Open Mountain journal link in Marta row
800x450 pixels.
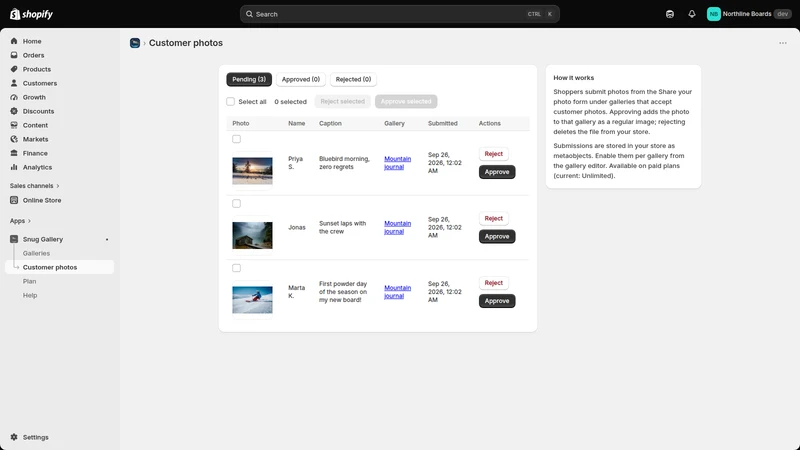397,292
